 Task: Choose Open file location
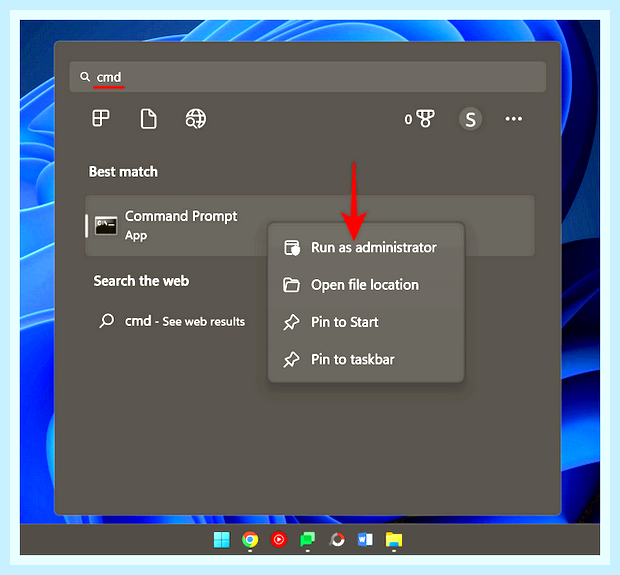pos(366,285)
